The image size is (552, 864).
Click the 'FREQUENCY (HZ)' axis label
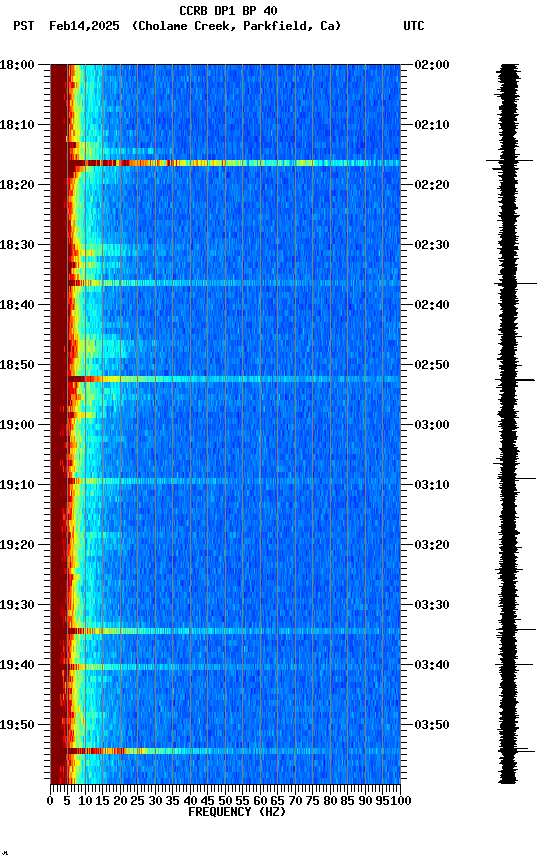[237, 812]
